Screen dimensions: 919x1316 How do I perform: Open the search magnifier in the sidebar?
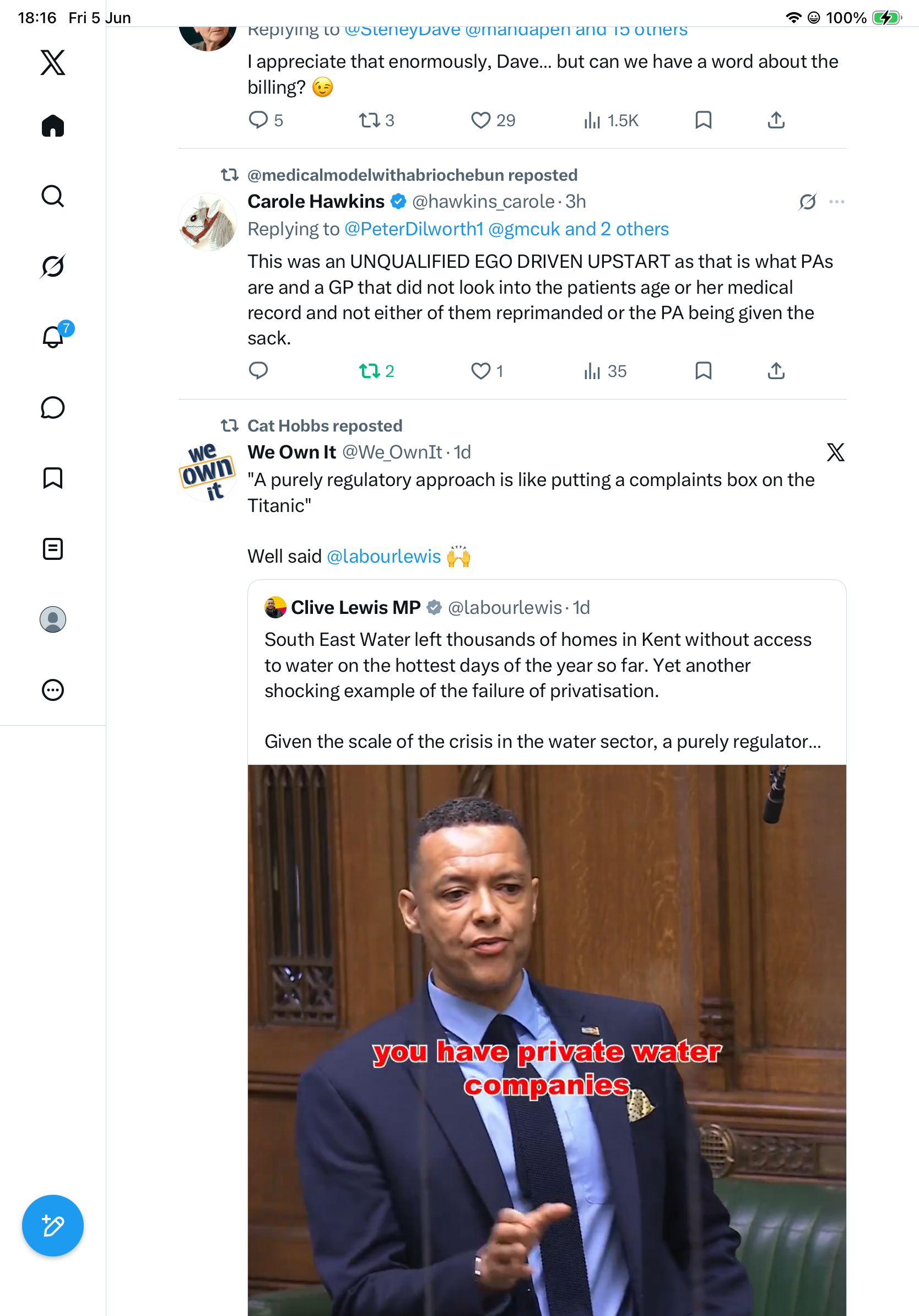[53, 196]
